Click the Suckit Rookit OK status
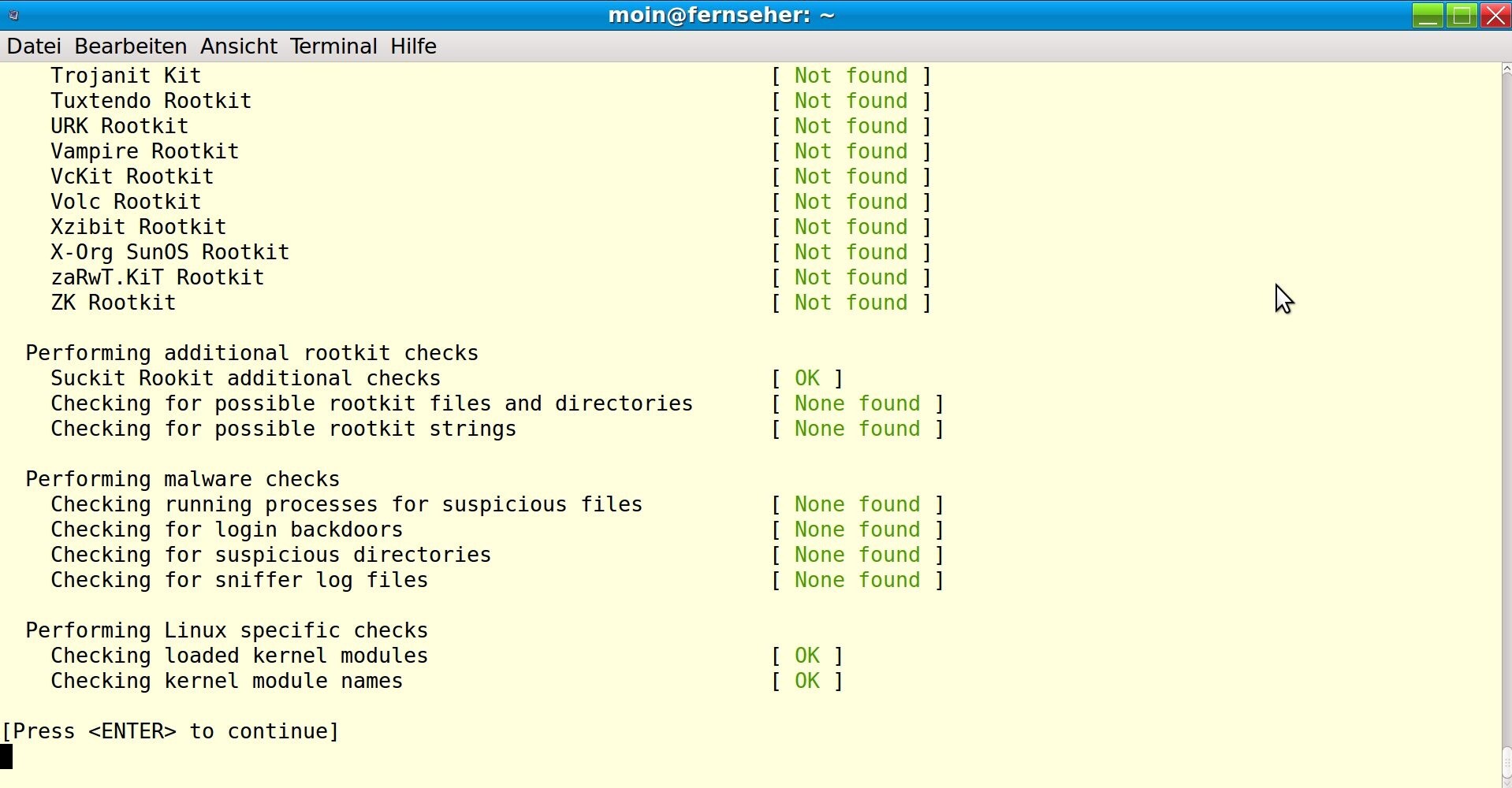This screenshot has width=1512, height=788. 806,377
